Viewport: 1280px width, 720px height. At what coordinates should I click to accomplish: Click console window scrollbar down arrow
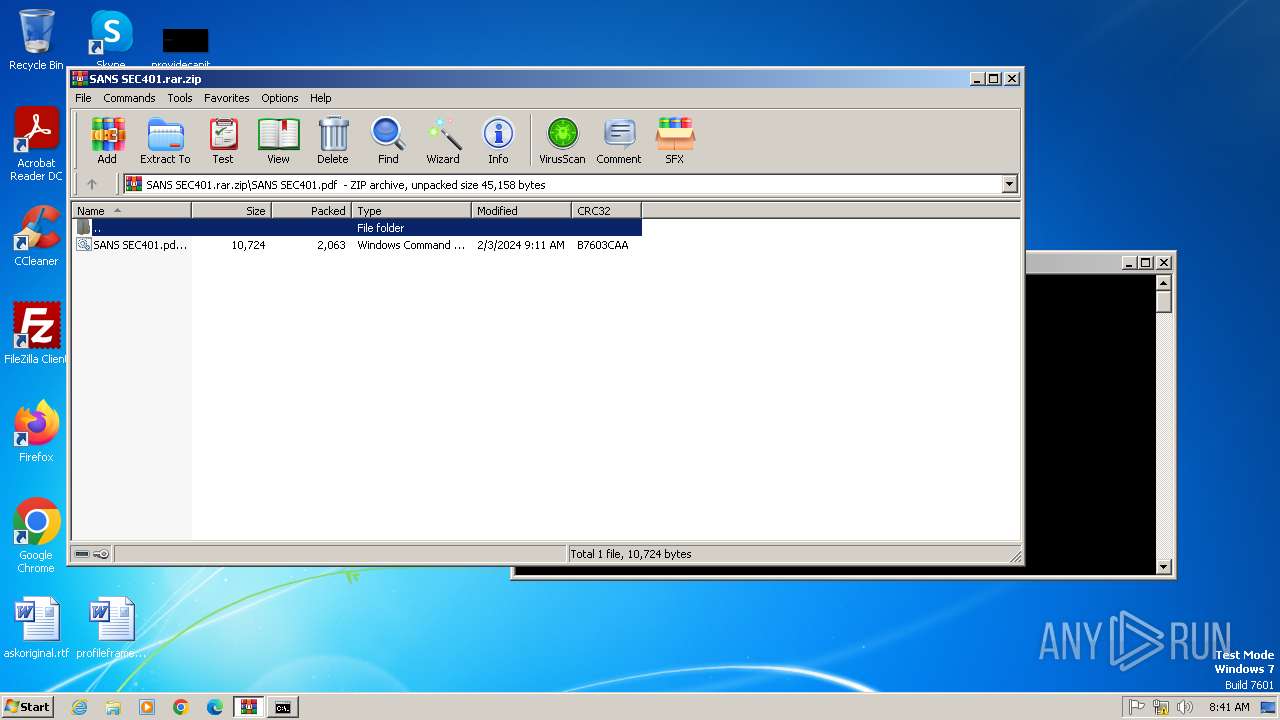[x=1163, y=566]
